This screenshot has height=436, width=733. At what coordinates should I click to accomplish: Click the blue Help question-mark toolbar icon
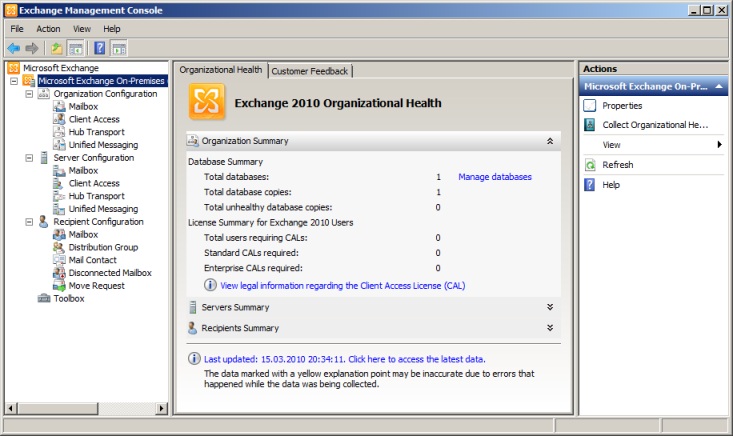(x=100, y=48)
